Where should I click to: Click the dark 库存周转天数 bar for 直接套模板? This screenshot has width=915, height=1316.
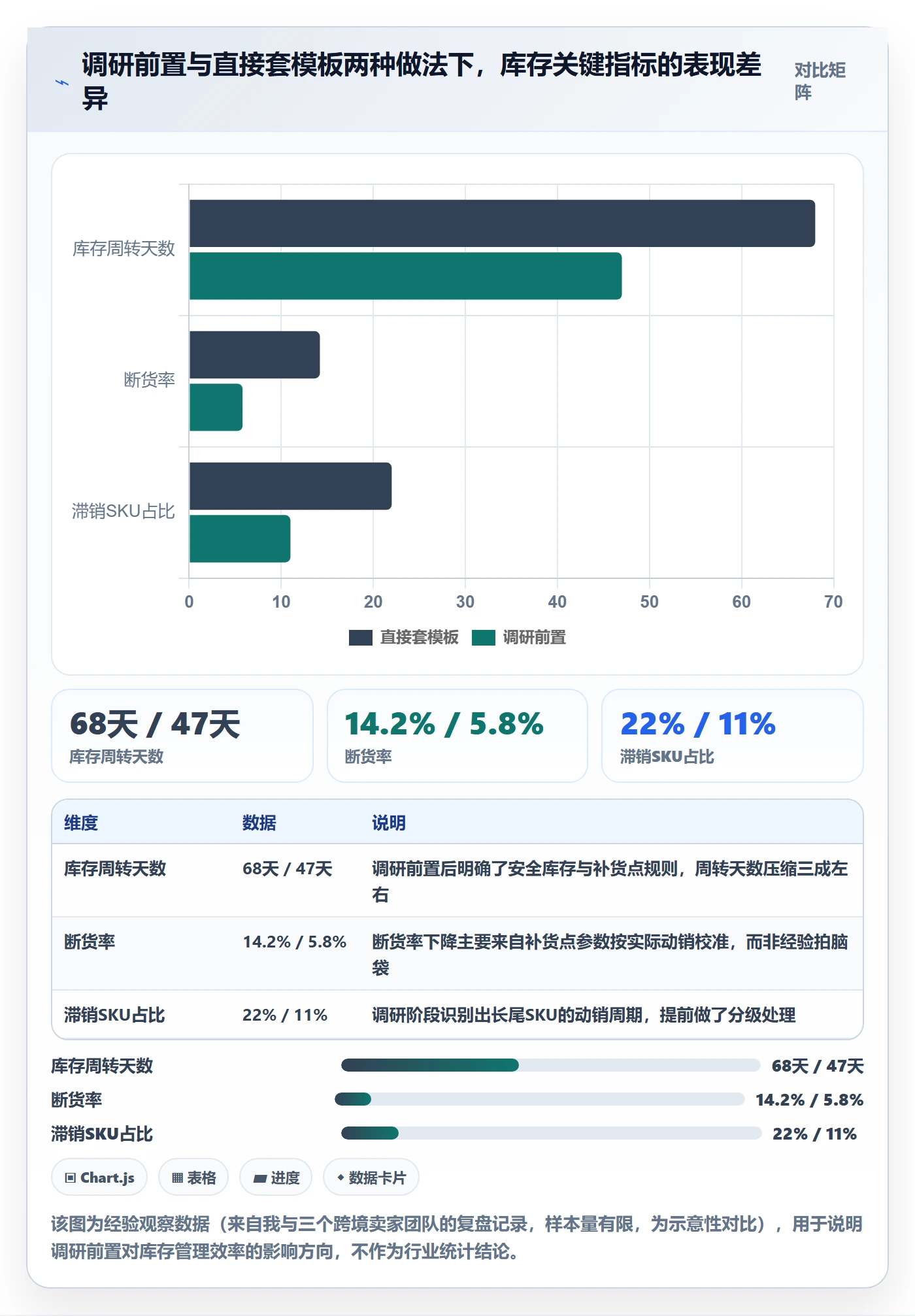(502, 223)
